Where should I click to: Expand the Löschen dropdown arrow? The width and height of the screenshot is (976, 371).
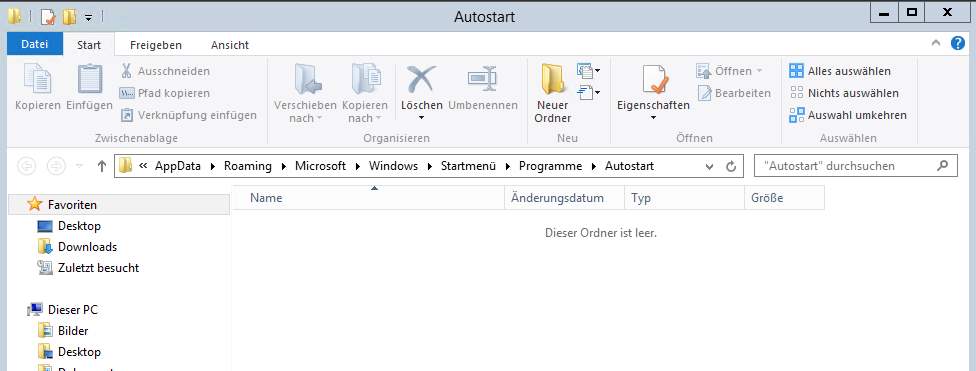click(421, 118)
